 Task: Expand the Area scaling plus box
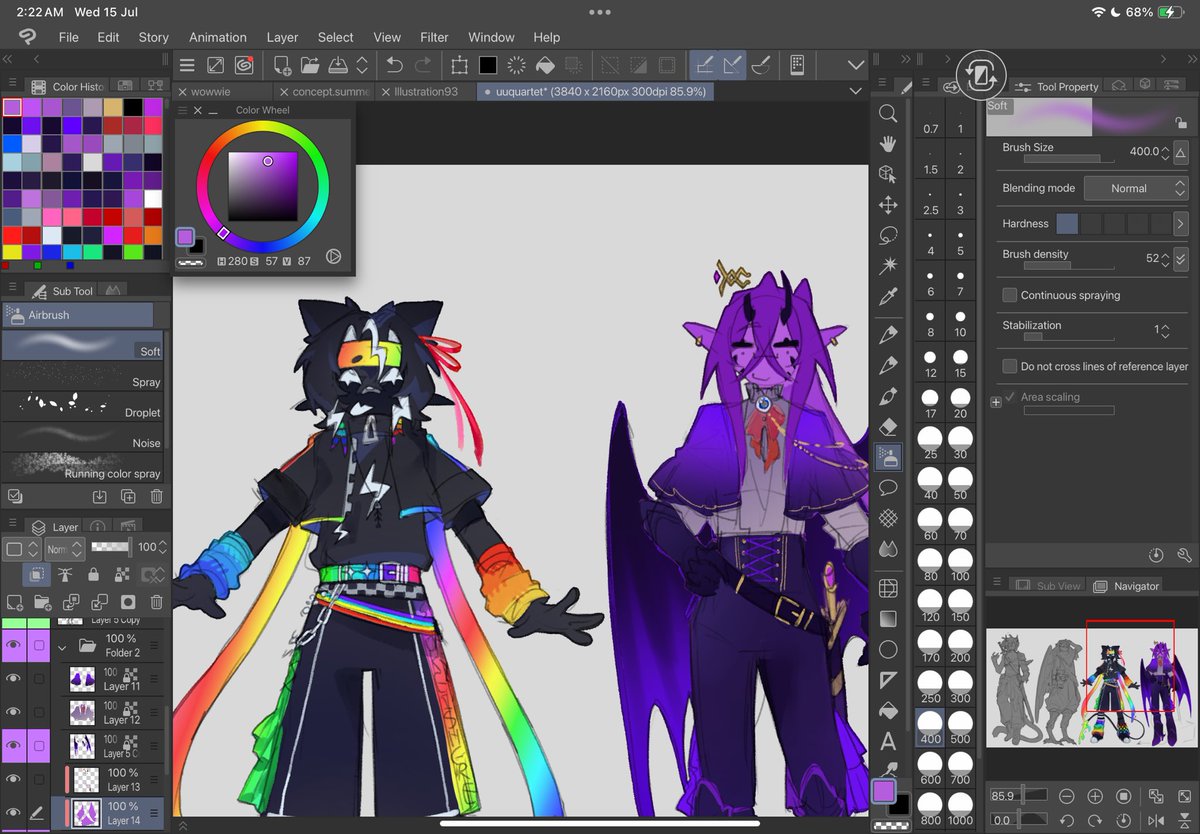[x=996, y=402]
